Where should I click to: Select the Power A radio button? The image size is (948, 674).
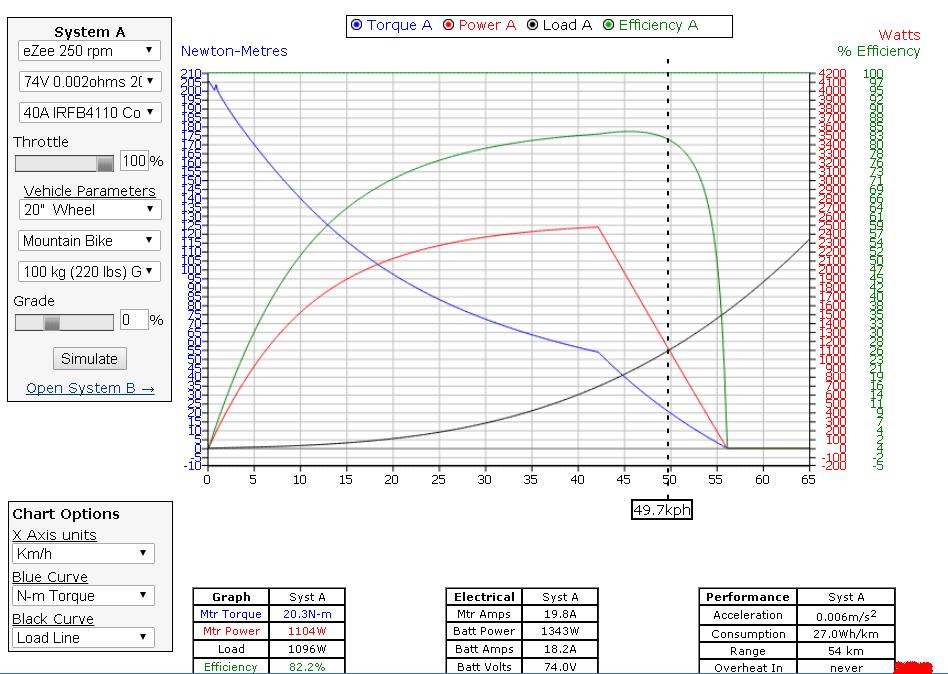click(449, 26)
